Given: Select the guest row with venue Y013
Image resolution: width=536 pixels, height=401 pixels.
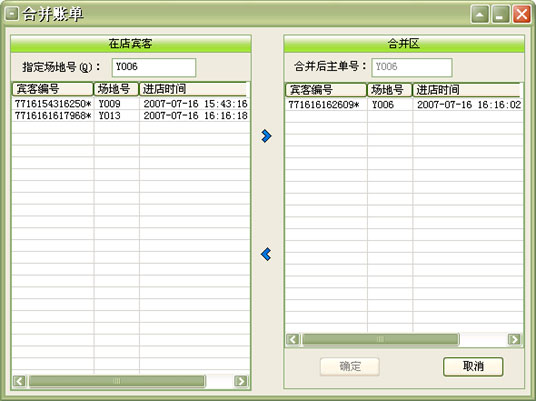Looking at the screenshot, I should [131, 116].
